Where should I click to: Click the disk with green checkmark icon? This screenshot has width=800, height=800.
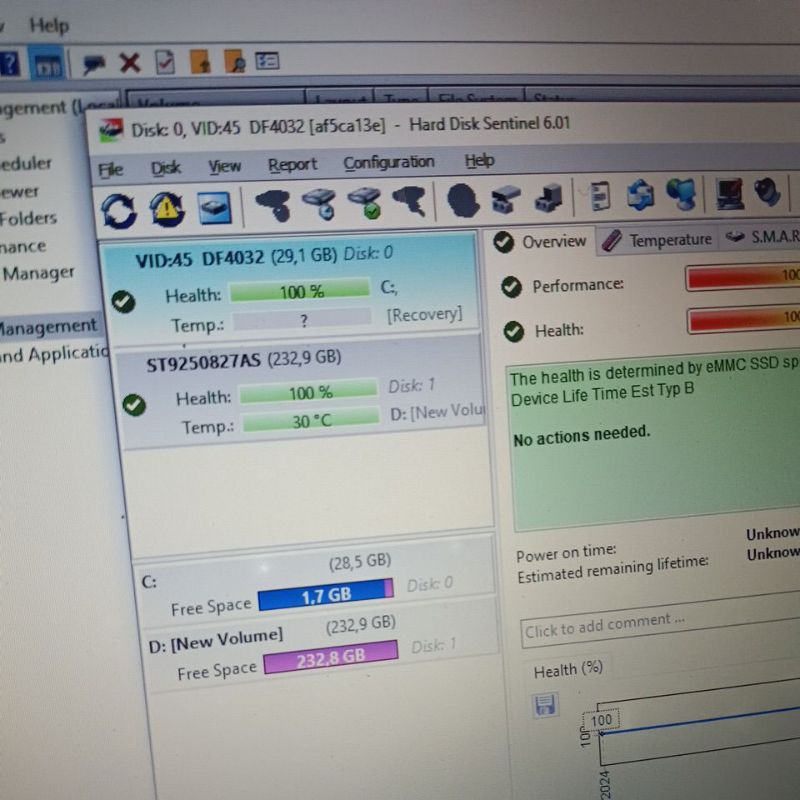coord(364,203)
